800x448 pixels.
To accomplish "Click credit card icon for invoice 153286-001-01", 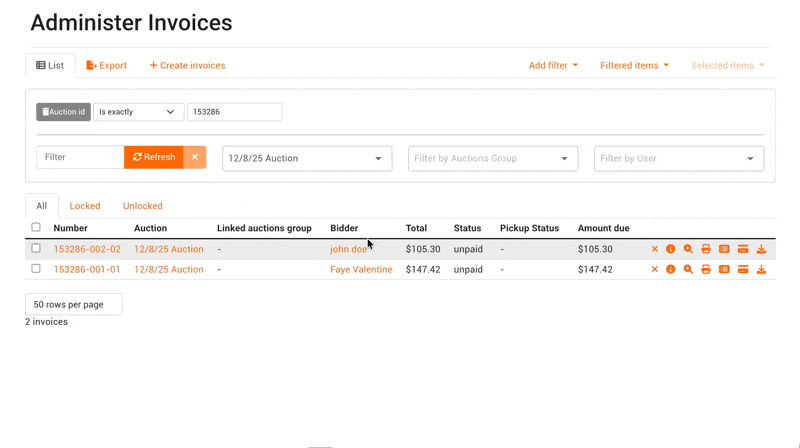I will point(743,269).
